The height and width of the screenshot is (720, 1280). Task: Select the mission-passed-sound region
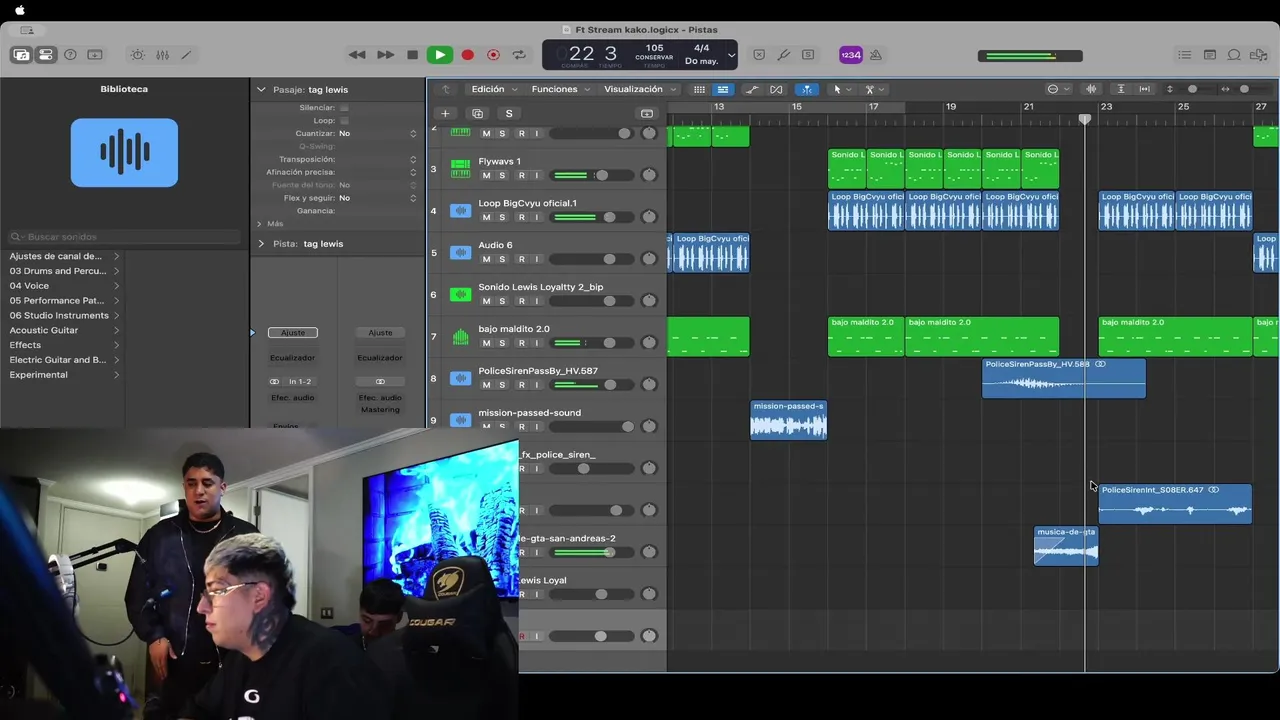pyautogui.click(x=789, y=420)
